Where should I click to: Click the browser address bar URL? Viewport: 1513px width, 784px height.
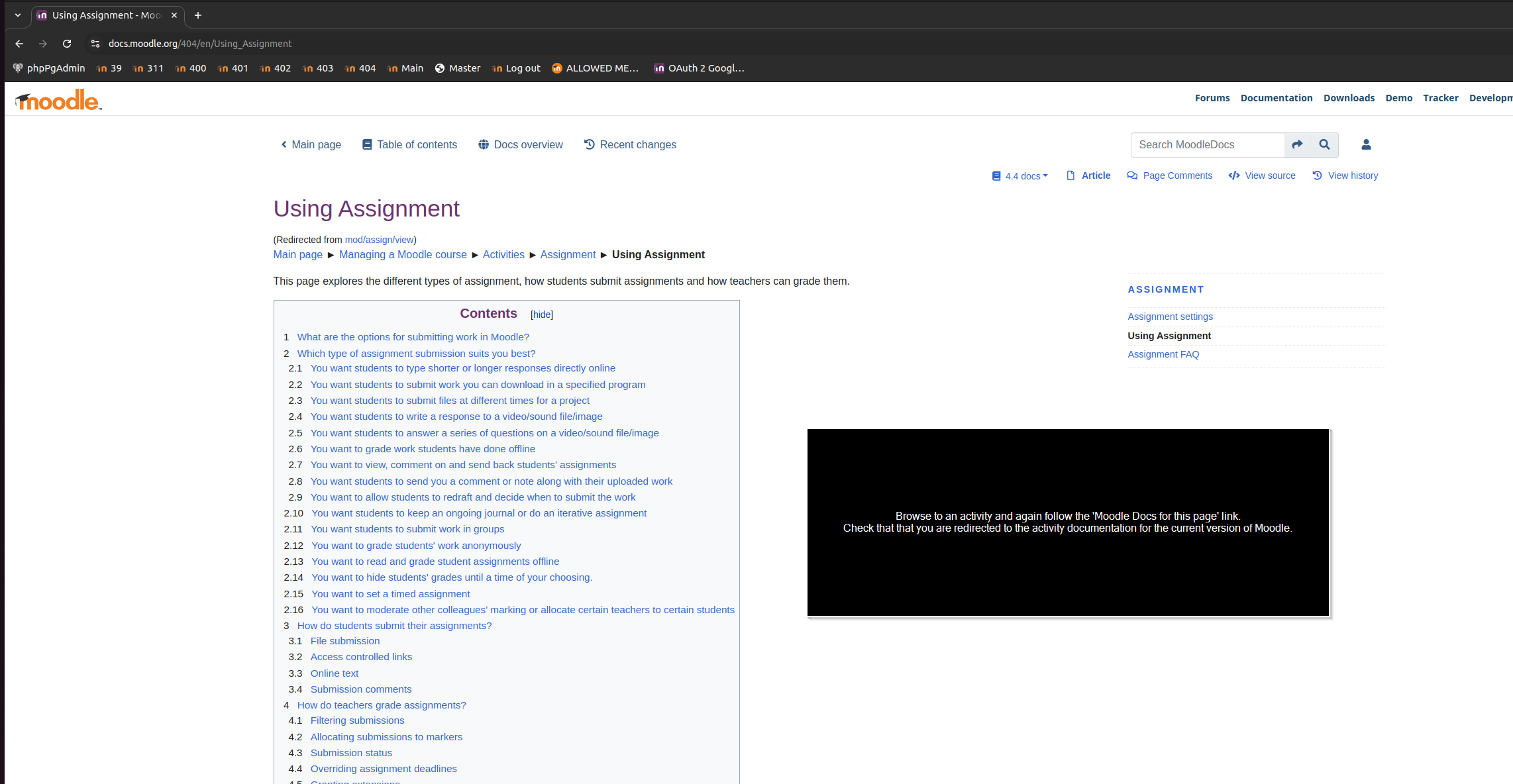click(200, 44)
